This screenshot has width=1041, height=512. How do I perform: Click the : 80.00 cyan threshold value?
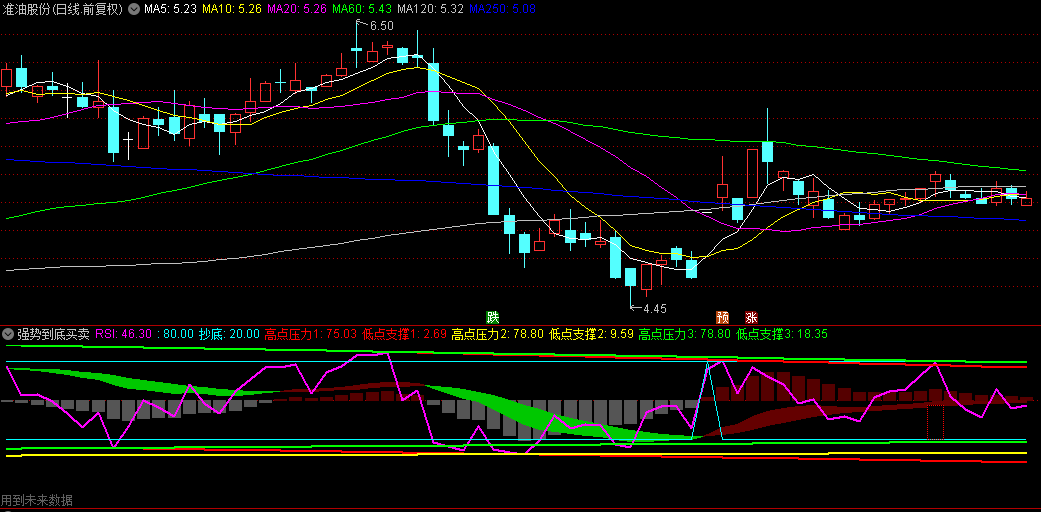(175, 333)
